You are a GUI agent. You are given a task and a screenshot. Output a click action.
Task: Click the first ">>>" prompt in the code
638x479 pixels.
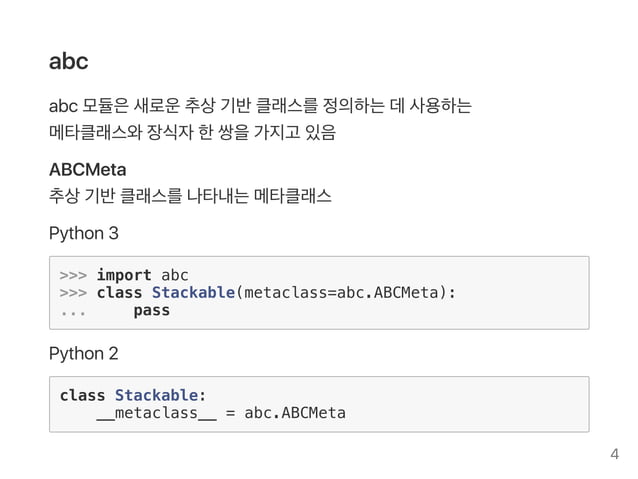73,276
